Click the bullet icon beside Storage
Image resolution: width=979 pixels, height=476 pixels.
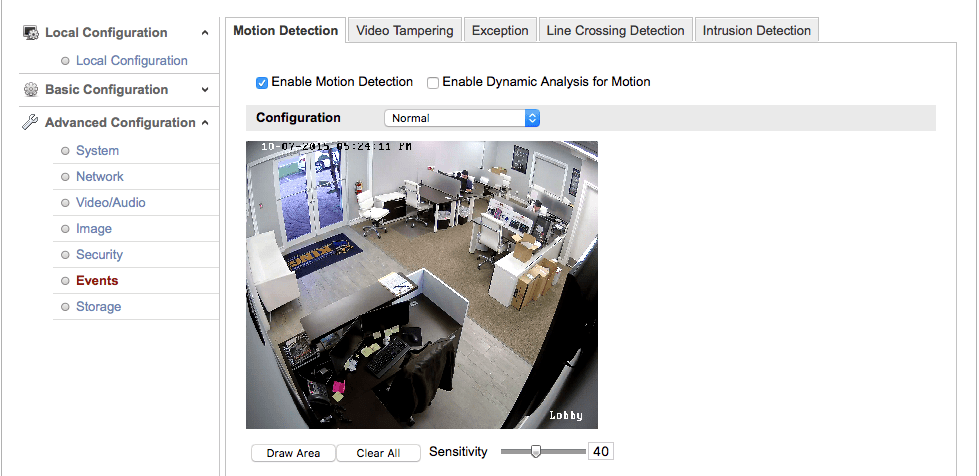65,307
